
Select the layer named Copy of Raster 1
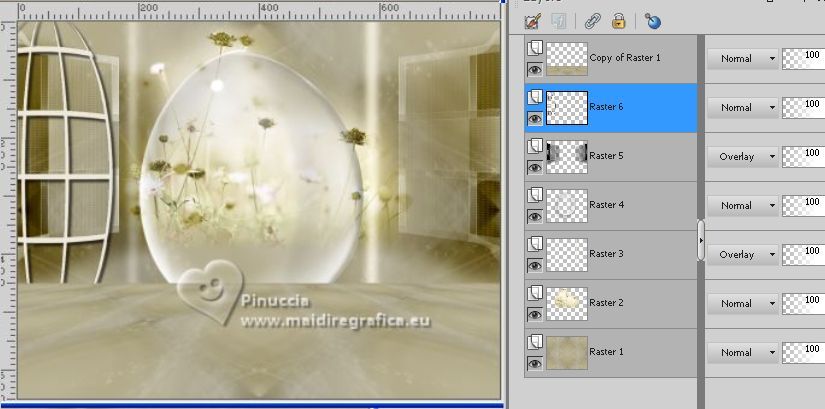625,57
